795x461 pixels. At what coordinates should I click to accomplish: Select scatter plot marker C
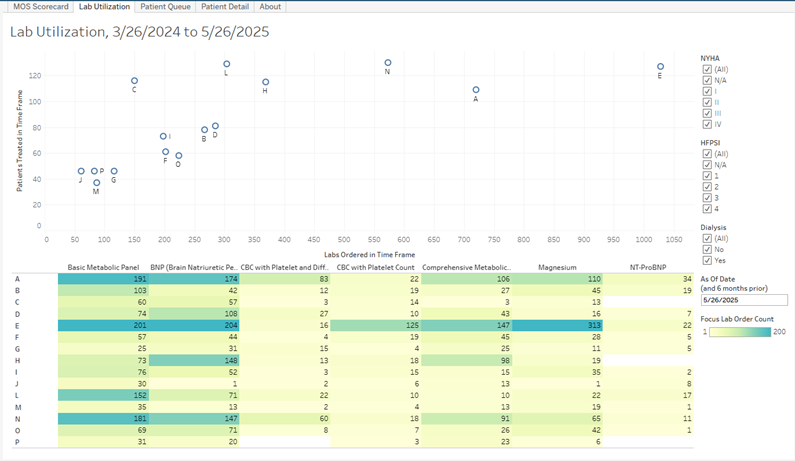tap(134, 81)
